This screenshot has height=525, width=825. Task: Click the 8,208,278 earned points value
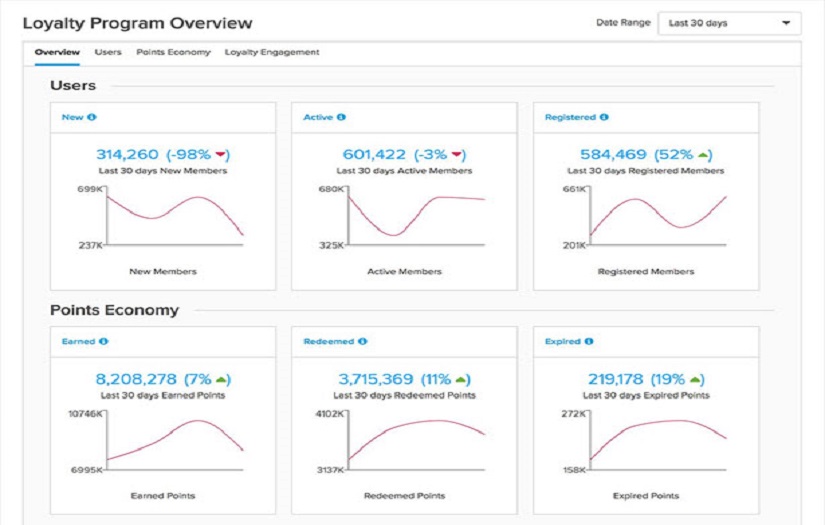click(x=136, y=379)
